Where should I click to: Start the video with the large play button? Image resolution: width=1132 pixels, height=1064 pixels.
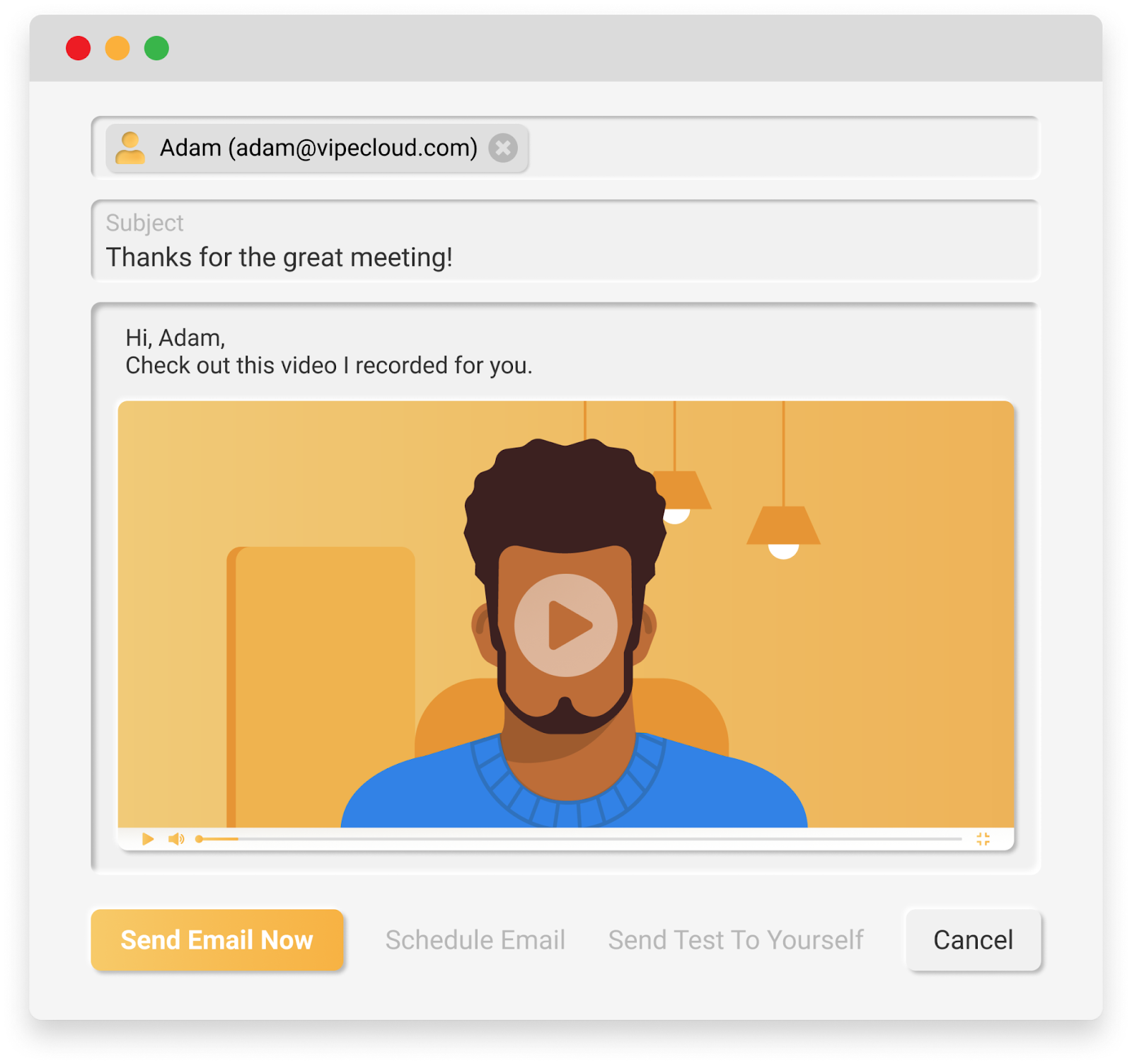pyautogui.click(x=566, y=625)
